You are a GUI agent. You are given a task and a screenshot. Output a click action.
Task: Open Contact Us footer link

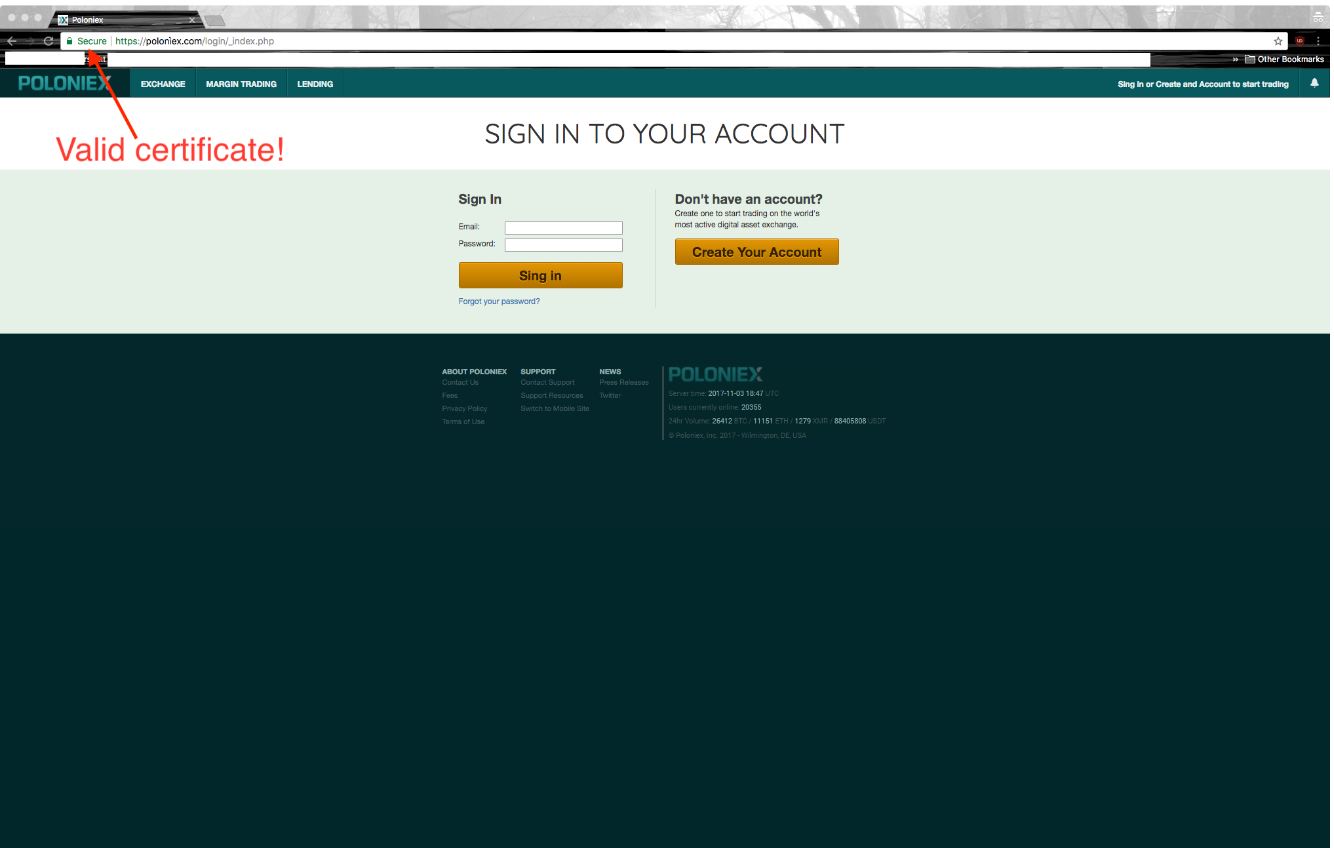click(460, 383)
